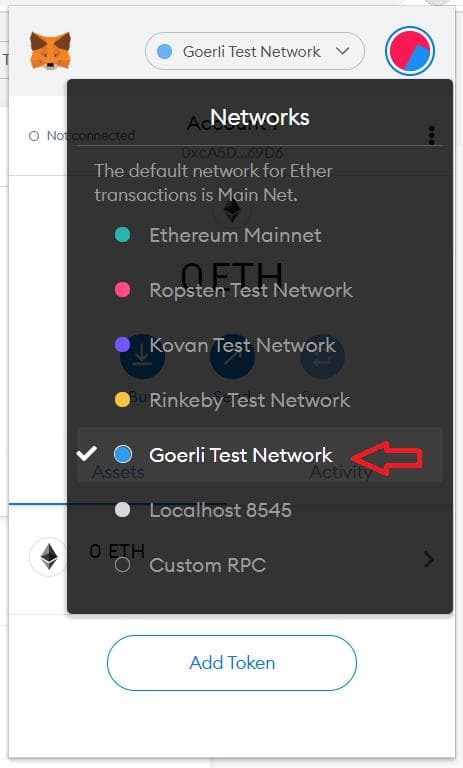Select the Custom RPC radio circle
463x768 pixels.
122,565
